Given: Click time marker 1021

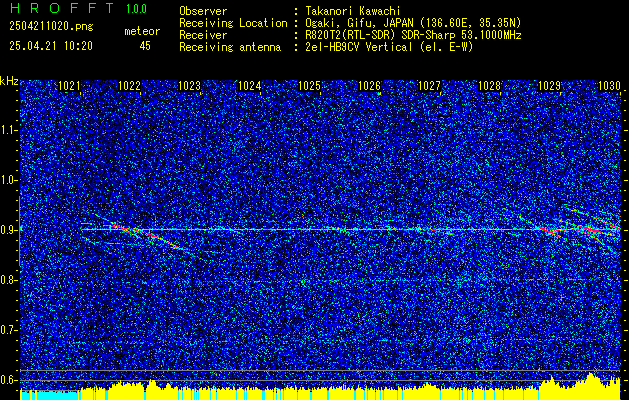Looking at the screenshot, I should point(69,86).
